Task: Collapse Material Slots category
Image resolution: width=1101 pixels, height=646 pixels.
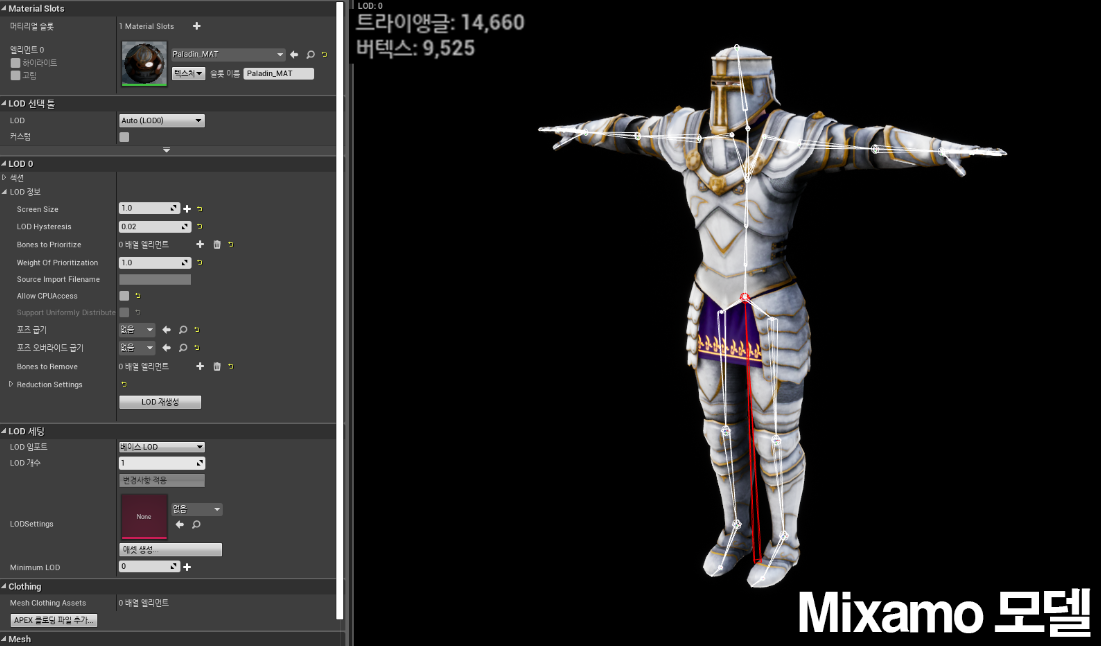Action: (4, 8)
